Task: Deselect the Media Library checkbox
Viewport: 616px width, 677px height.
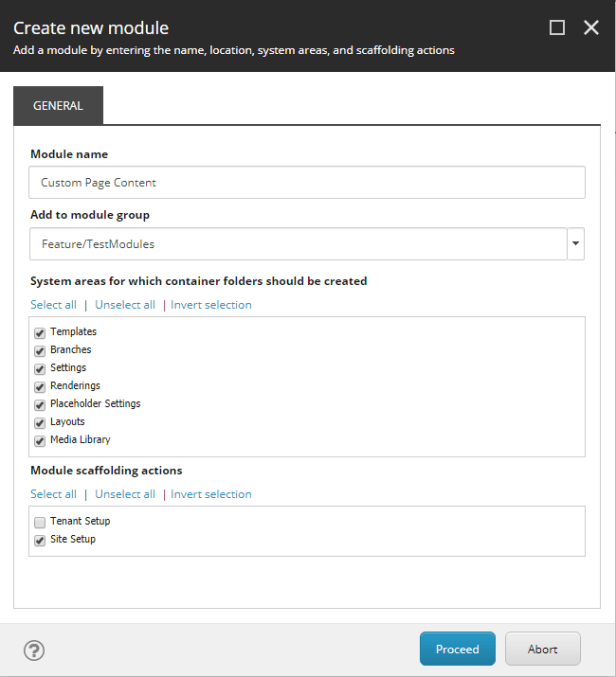Action: tap(40, 440)
